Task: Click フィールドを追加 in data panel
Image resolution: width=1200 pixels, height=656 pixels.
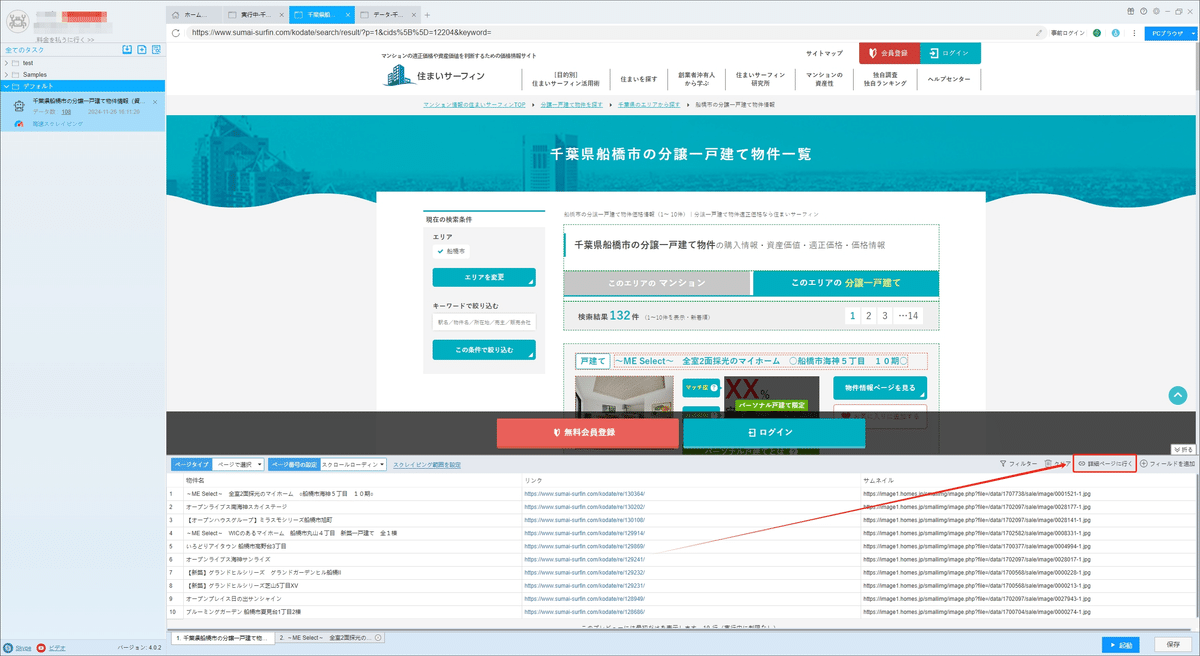Action: (x=1167, y=464)
